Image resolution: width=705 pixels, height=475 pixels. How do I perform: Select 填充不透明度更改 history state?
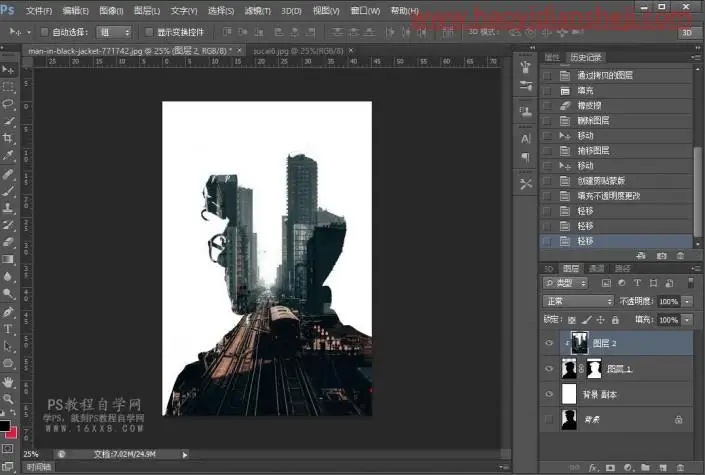pyautogui.click(x=616, y=196)
